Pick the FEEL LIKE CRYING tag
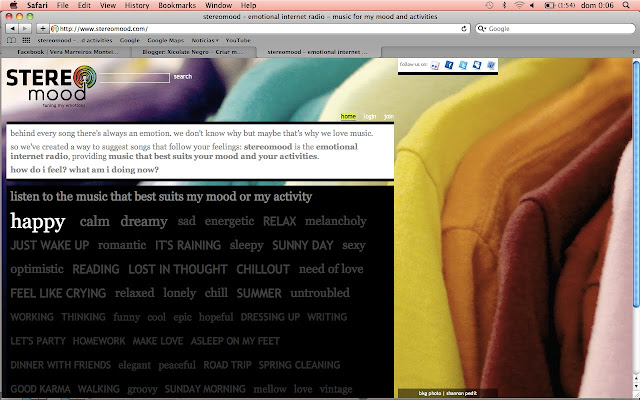 pyautogui.click(x=58, y=293)
